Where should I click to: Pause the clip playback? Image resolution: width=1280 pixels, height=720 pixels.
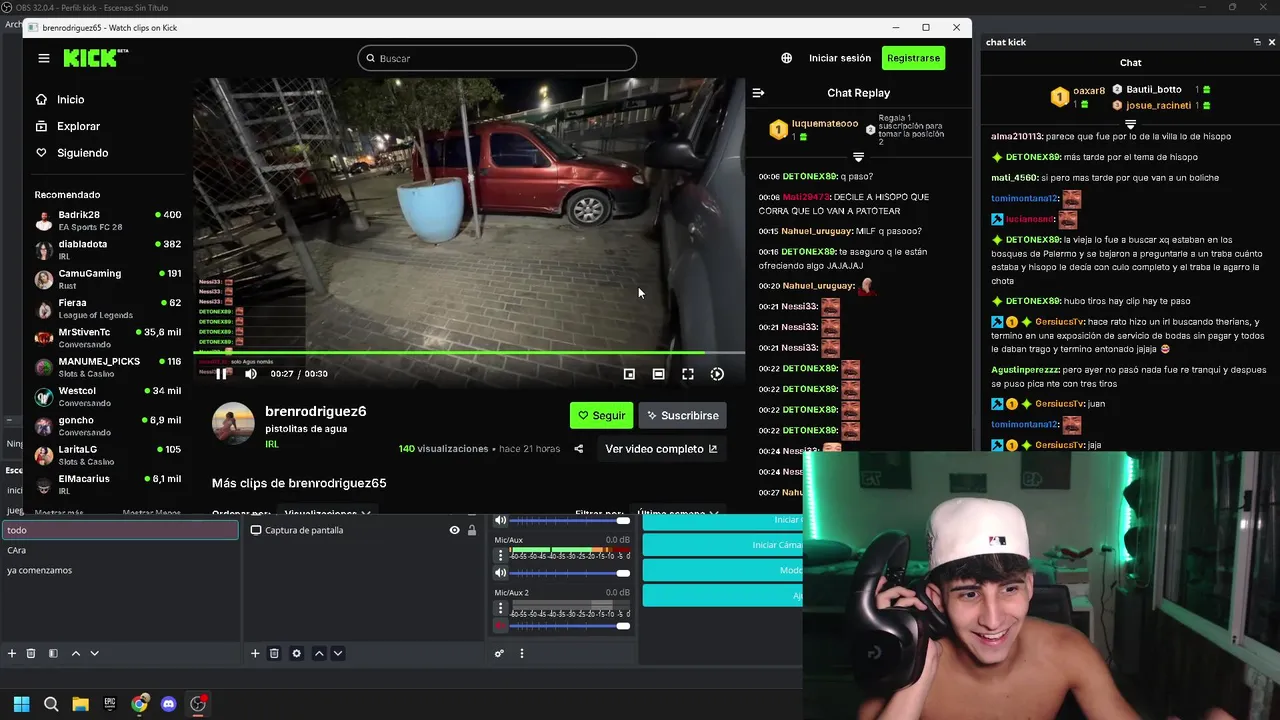(x=222, y=374)
